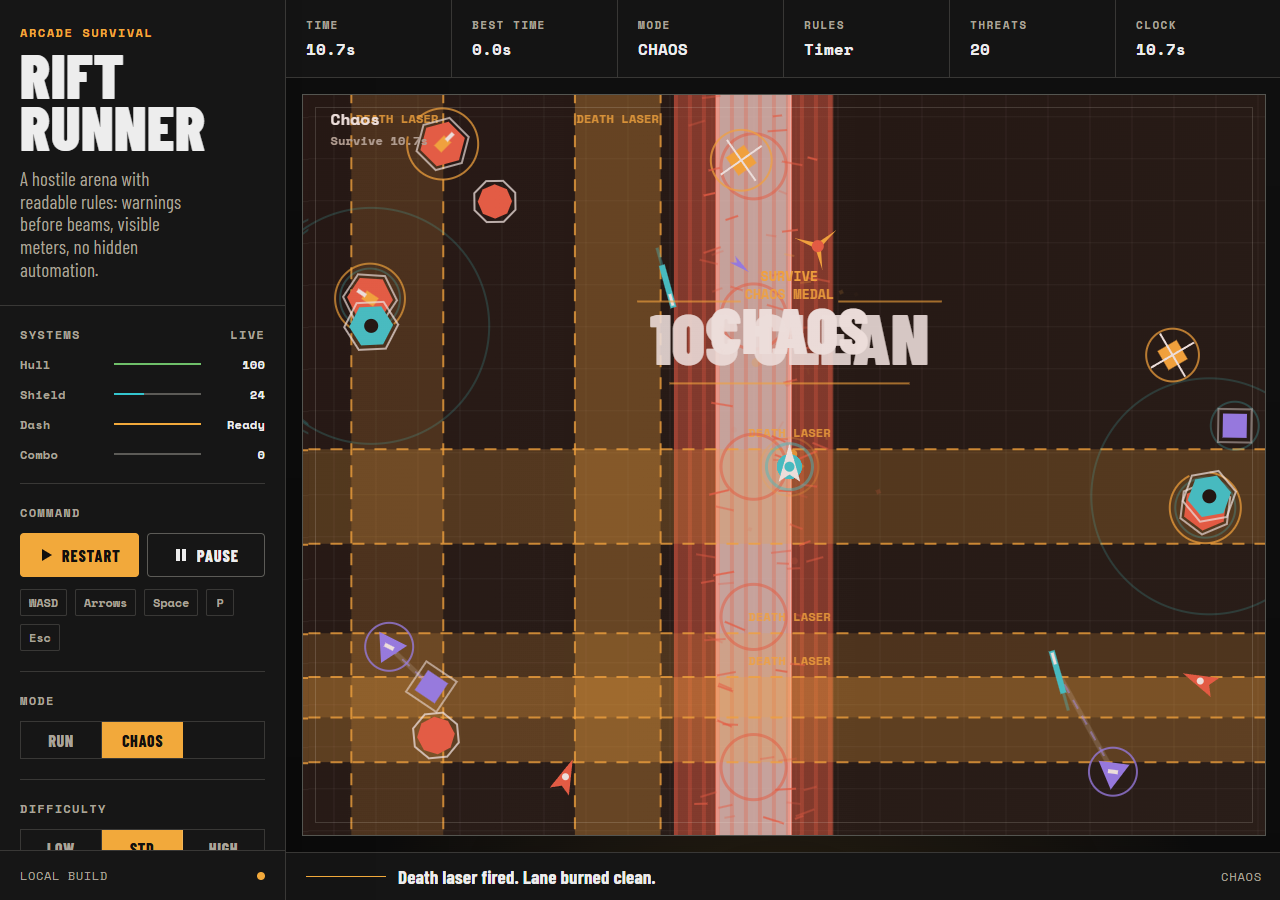1280x900 pixels.
Task: Click the Shield meter bar
Action: pos(157,394)
